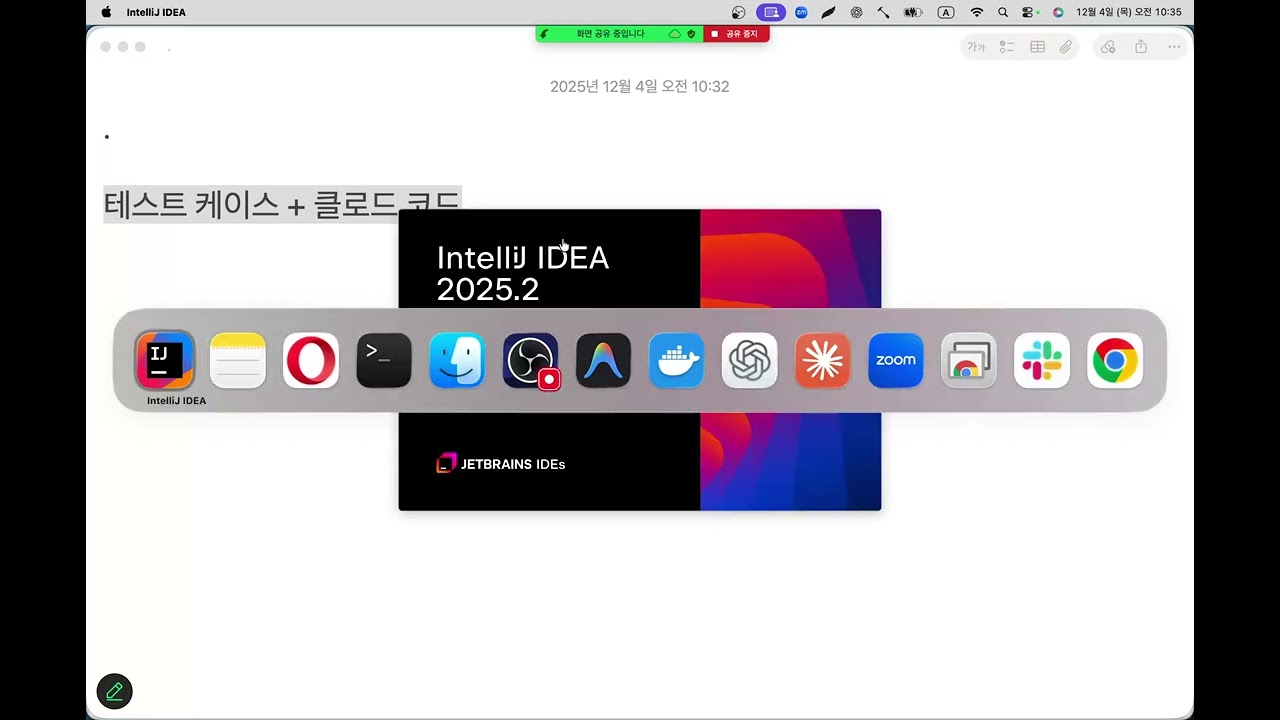The width and height of the screenshot is (1280, 720).
Task: Open Spotlight search in the menu bar
Action: pyautogui.click(x=1003, y=12)
